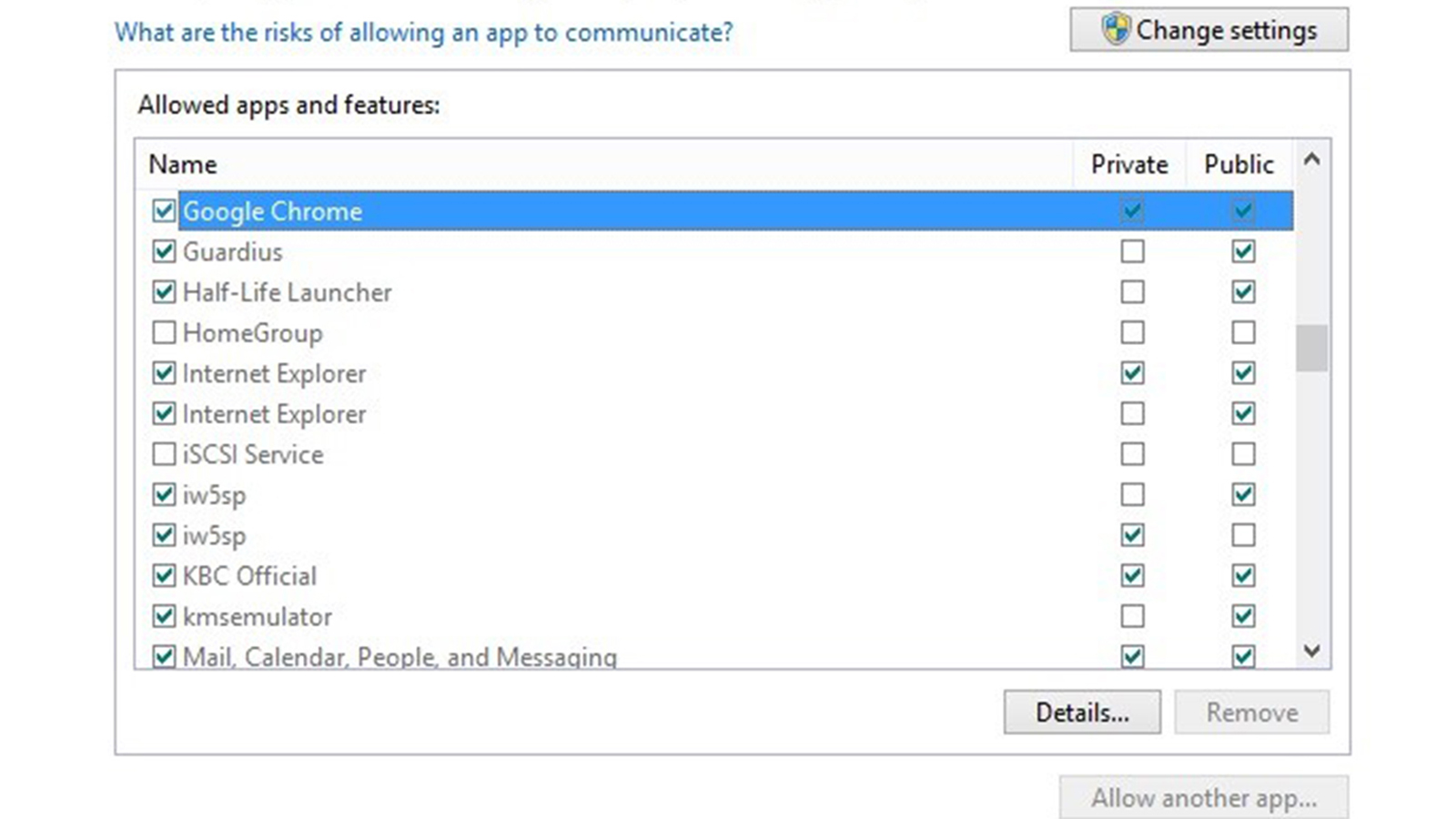Click Allow another app button

click(1204, 798)
